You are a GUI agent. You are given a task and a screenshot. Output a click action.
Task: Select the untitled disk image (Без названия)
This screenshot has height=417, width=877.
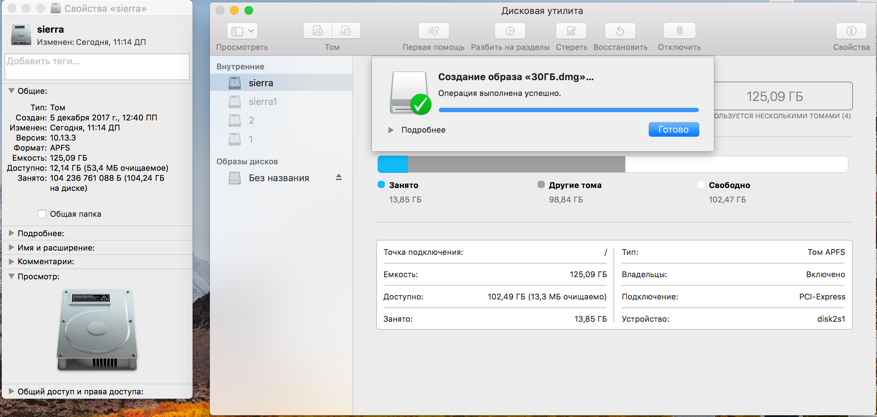tap(279, 178)
